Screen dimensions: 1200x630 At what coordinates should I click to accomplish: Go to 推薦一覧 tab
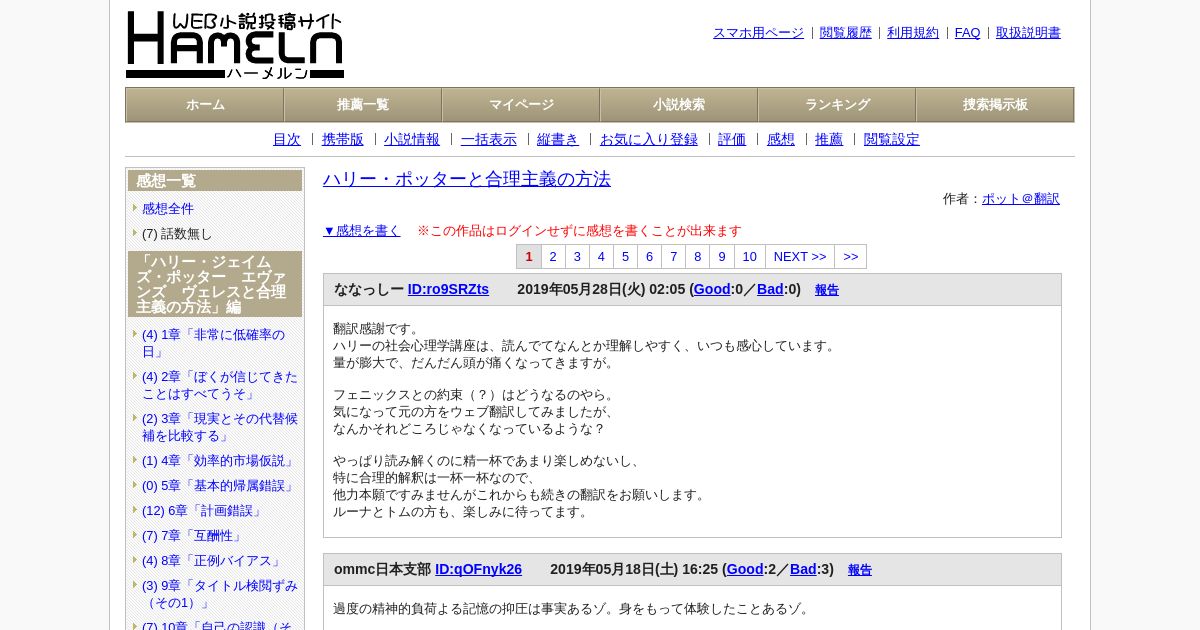point(363,105)
